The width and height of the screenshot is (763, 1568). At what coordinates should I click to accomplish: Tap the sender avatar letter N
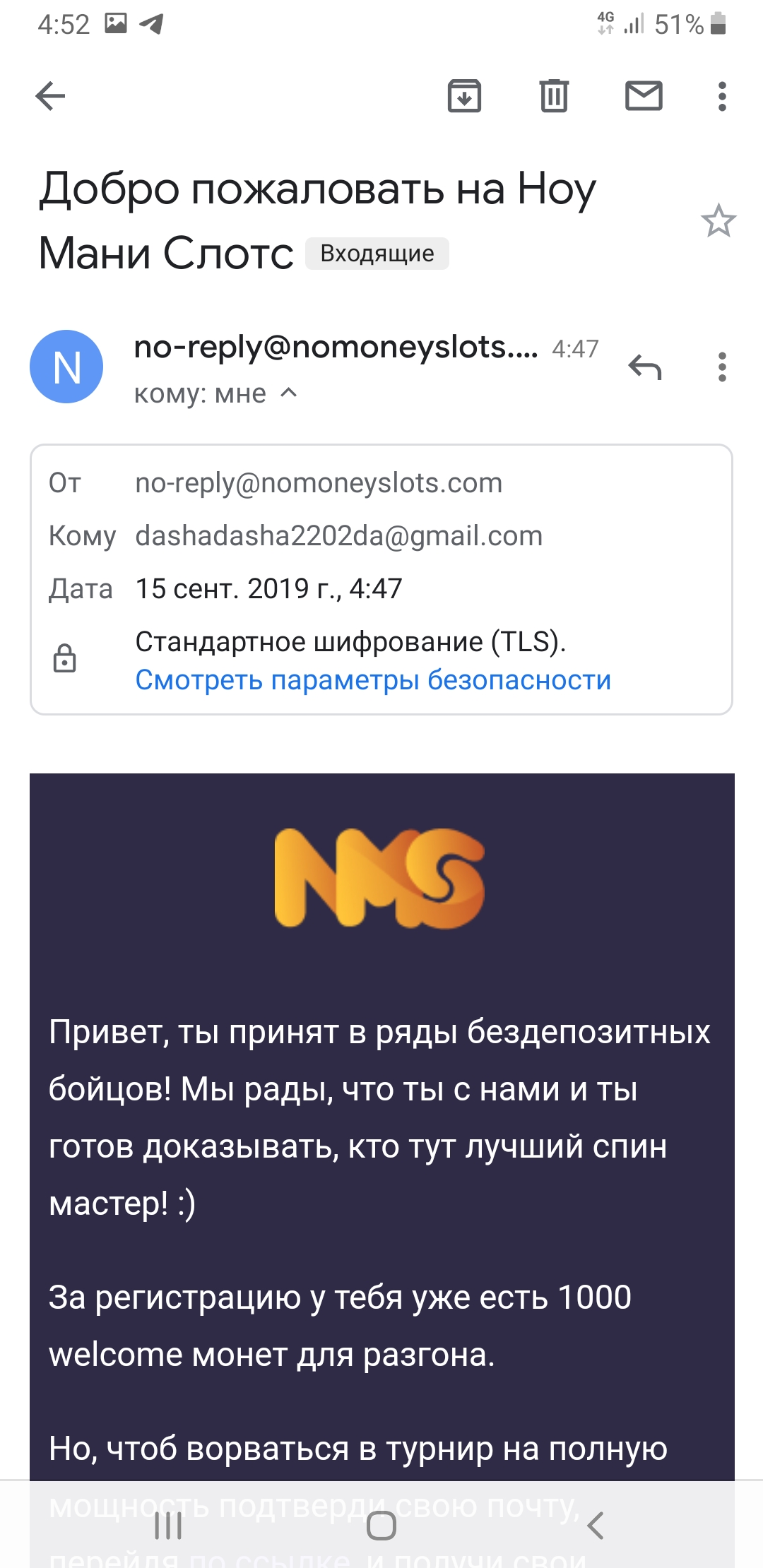(66, 367)
